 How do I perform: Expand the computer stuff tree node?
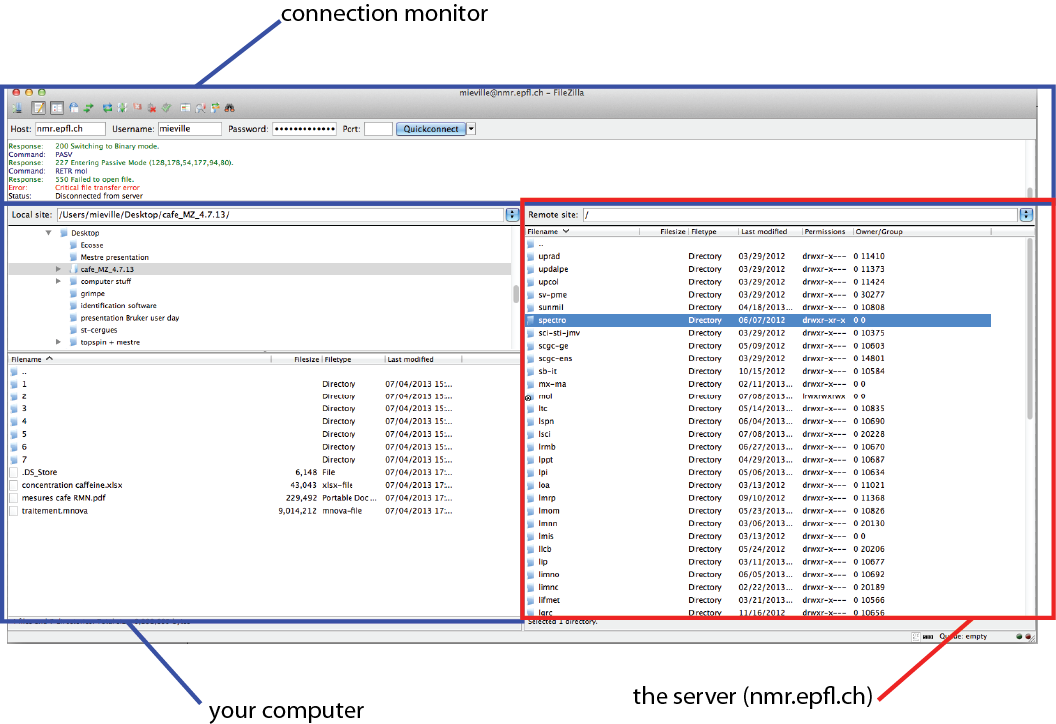58,282
